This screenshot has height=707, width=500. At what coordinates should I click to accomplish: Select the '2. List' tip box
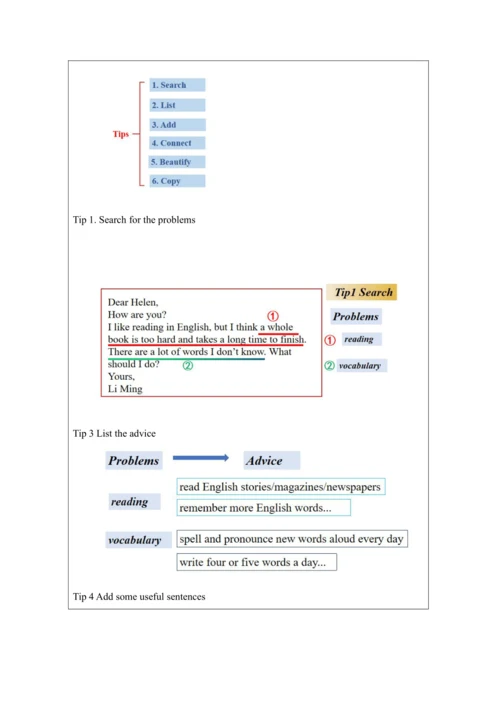(177, 105)
